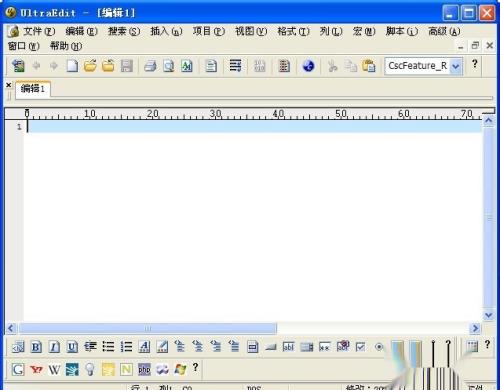
Task: Click the Print icon in toolbar
Action: (150, 66)
